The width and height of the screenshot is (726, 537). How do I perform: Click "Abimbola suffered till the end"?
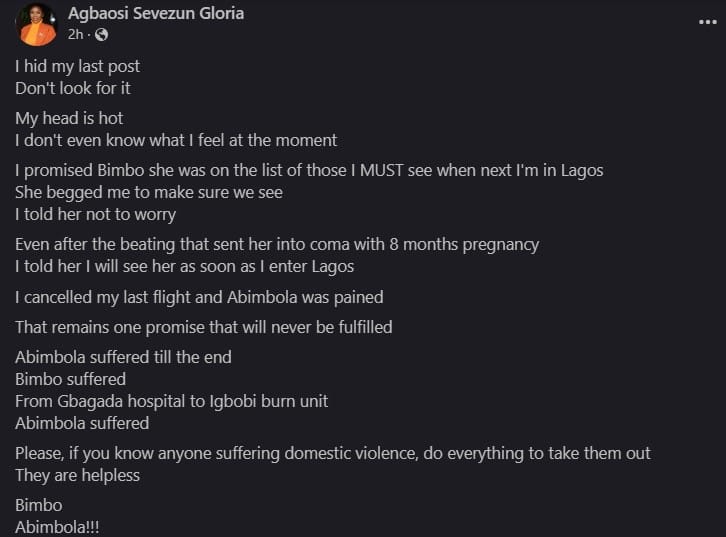[x=123, y=357]
